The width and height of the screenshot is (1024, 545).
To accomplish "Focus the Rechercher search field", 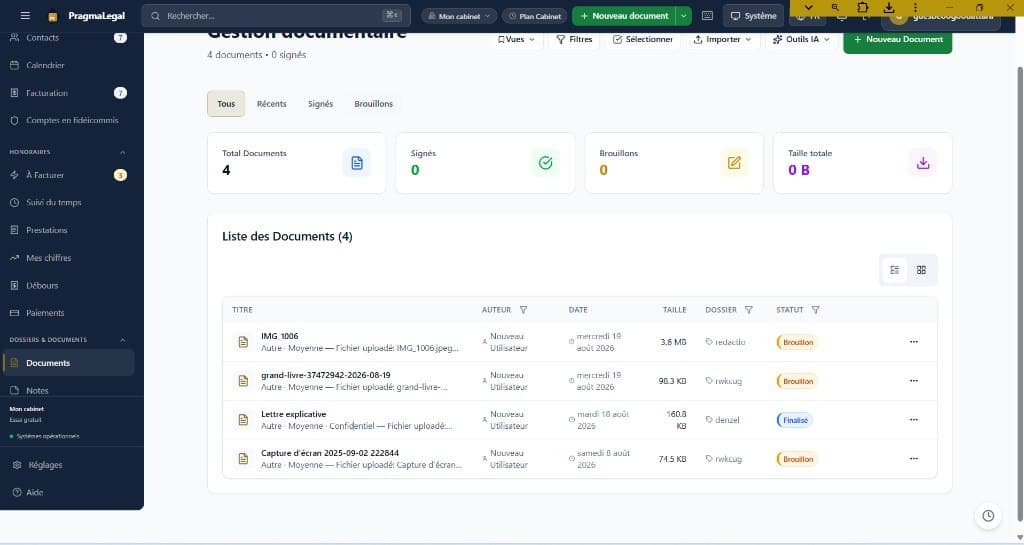I will (x=276, y=16).
